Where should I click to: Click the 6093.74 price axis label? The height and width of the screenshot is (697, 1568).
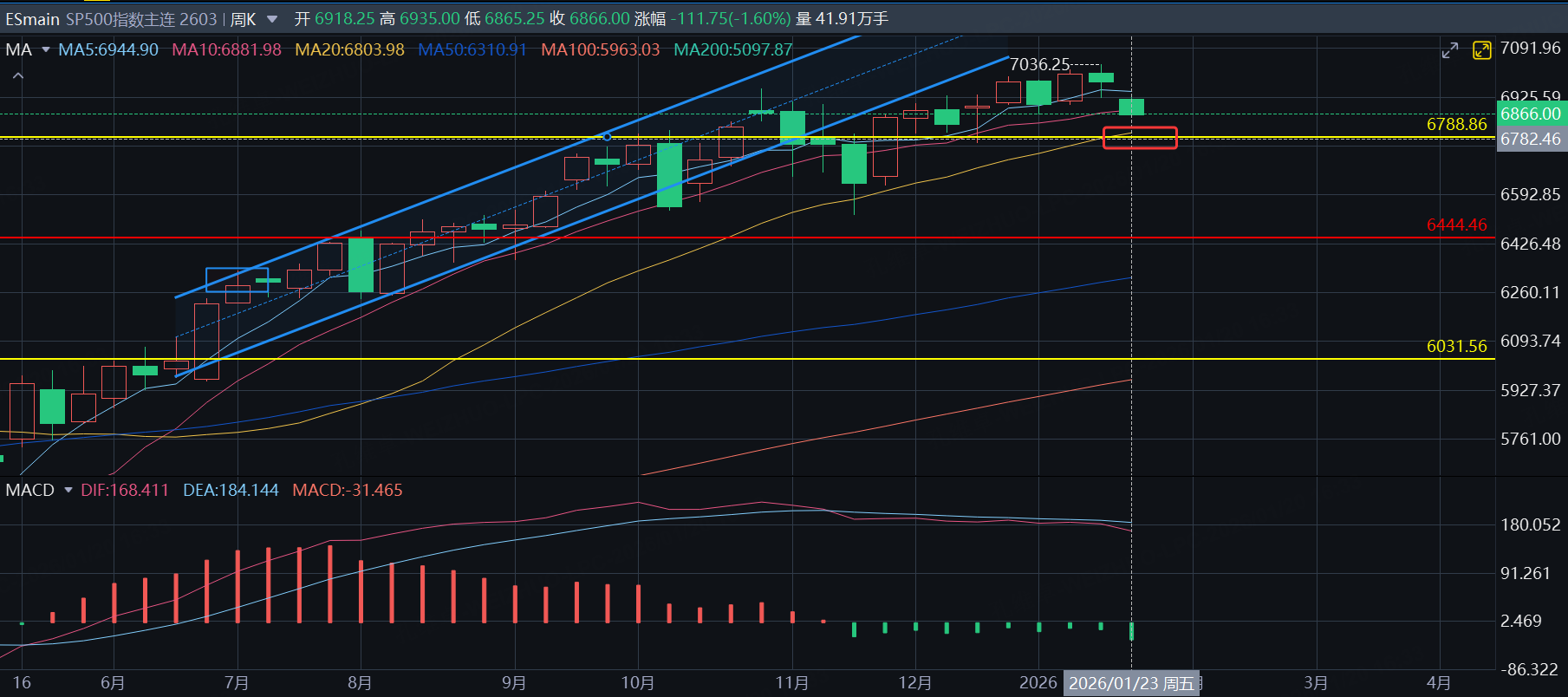tap(1531, 341)
